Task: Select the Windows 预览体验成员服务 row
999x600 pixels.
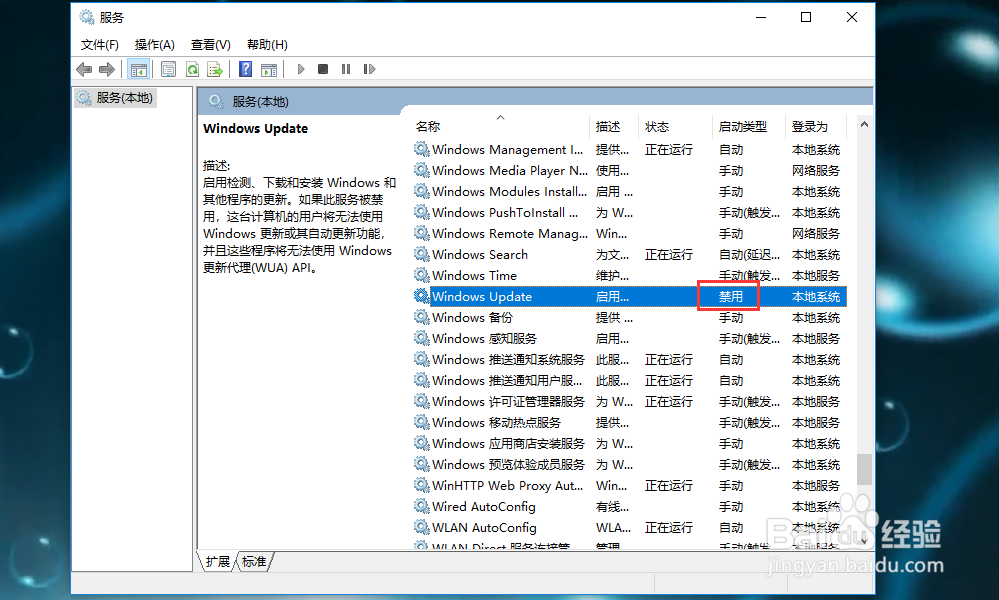Action: coord(629,465)
